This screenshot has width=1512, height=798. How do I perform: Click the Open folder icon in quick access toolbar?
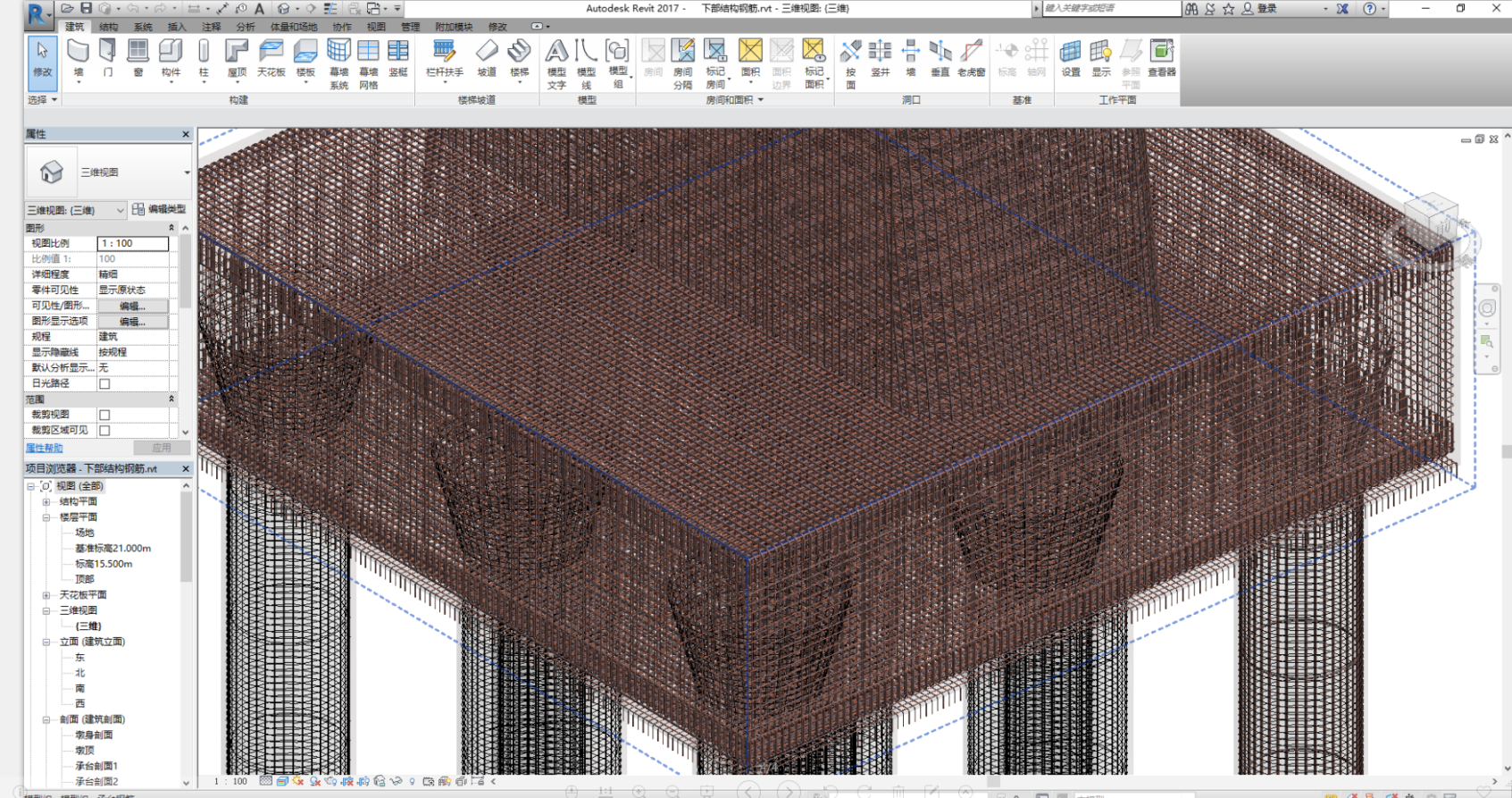tap(68, 8)
